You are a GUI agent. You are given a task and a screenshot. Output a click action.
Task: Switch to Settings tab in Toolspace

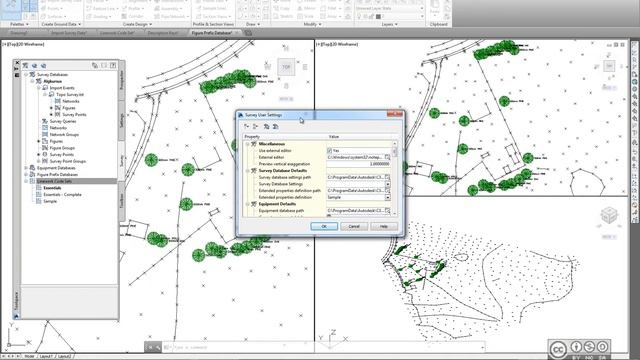pos(121,121)
